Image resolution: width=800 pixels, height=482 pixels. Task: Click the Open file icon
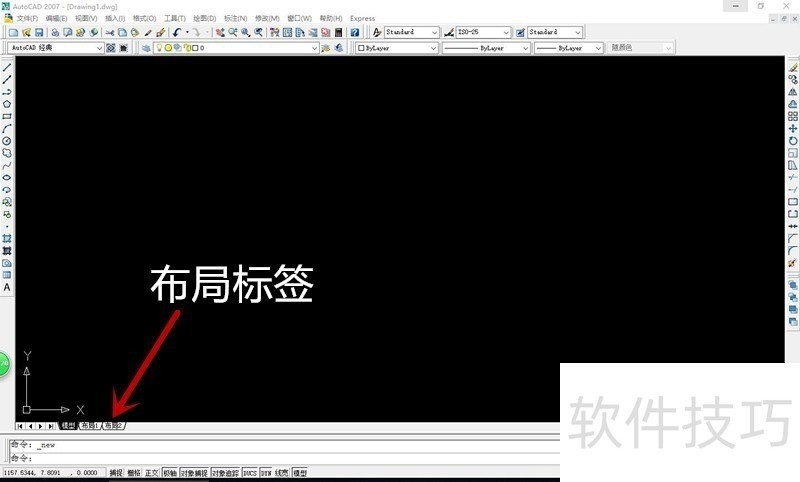click(x=26, y=32)
